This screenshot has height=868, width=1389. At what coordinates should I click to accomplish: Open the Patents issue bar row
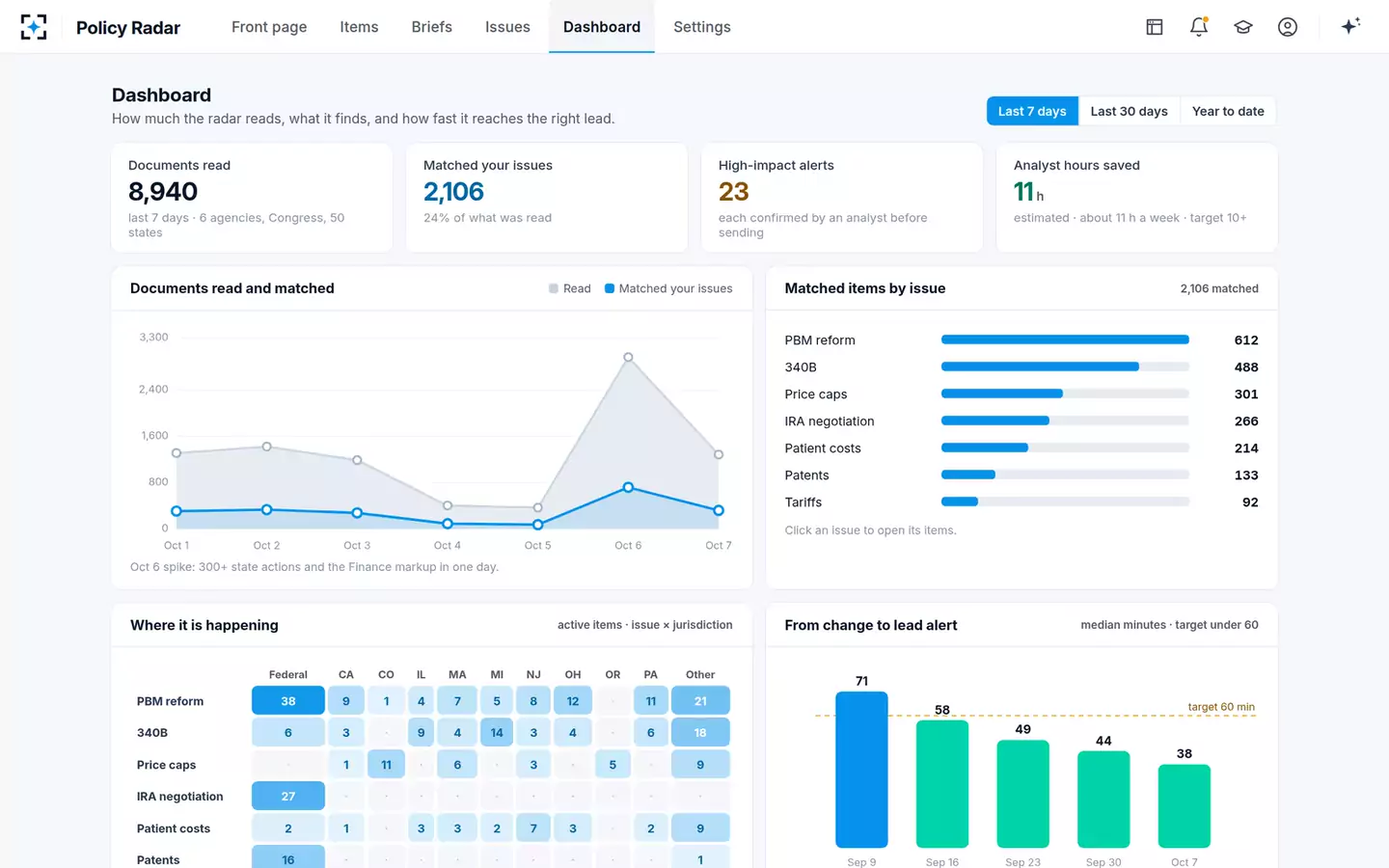(x=1021, y=475)
